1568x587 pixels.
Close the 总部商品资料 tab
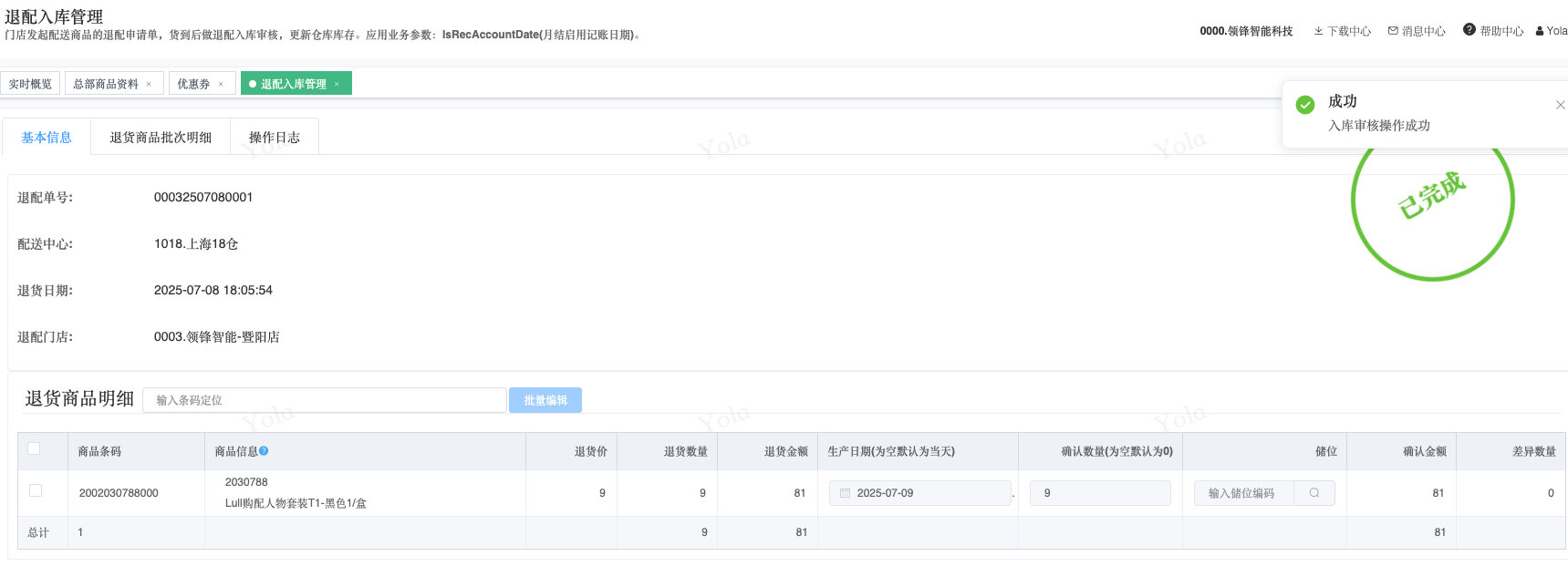click(149, 84)
